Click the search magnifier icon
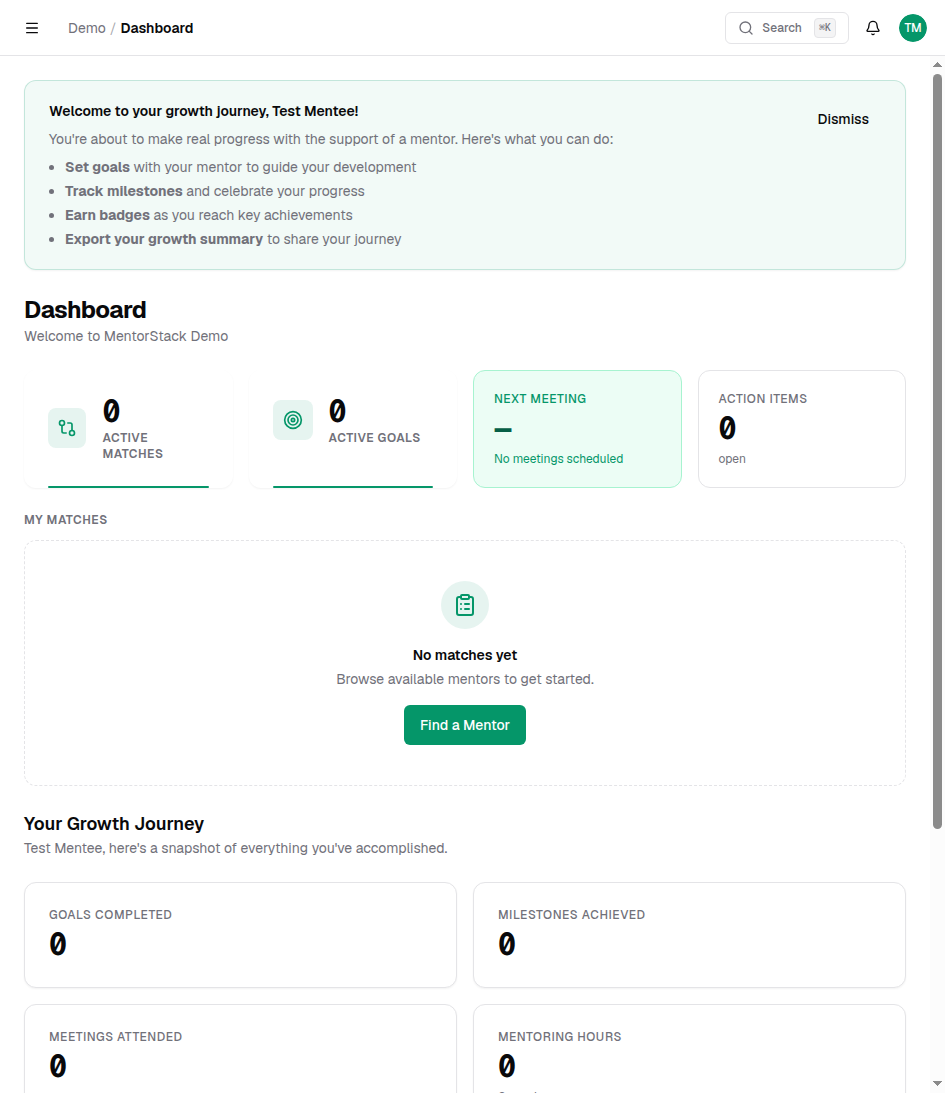Image resolution: width=945 pixels, height=1093 pixels. pos(746,27)
